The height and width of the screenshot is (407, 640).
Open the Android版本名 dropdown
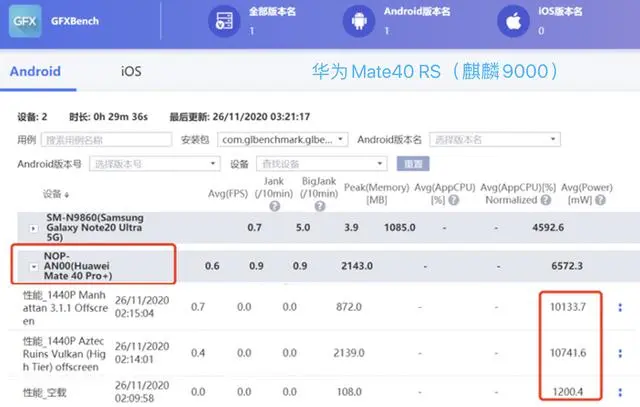pyautogui.click(x=495, y=140)
